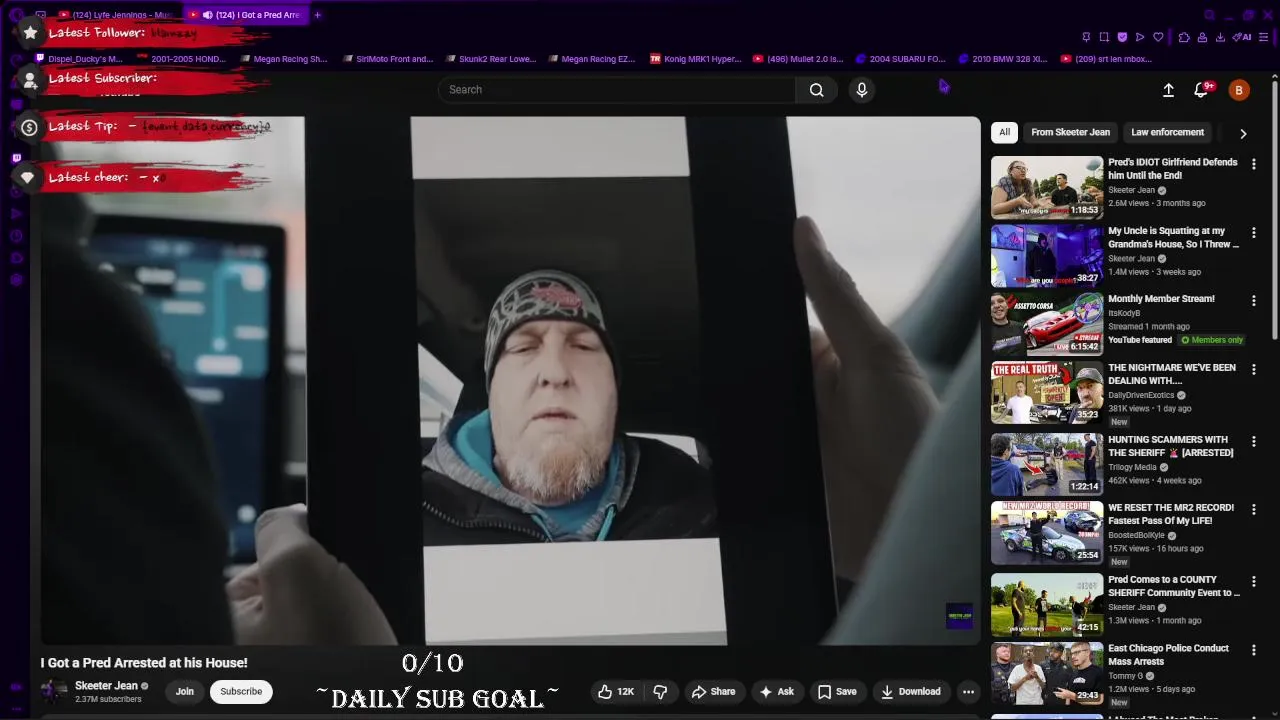Open '2010 BMW 328 XI...' bookmark
Screen dimensions: 1280x720
pyautogui.click(x=1003, y=59)
